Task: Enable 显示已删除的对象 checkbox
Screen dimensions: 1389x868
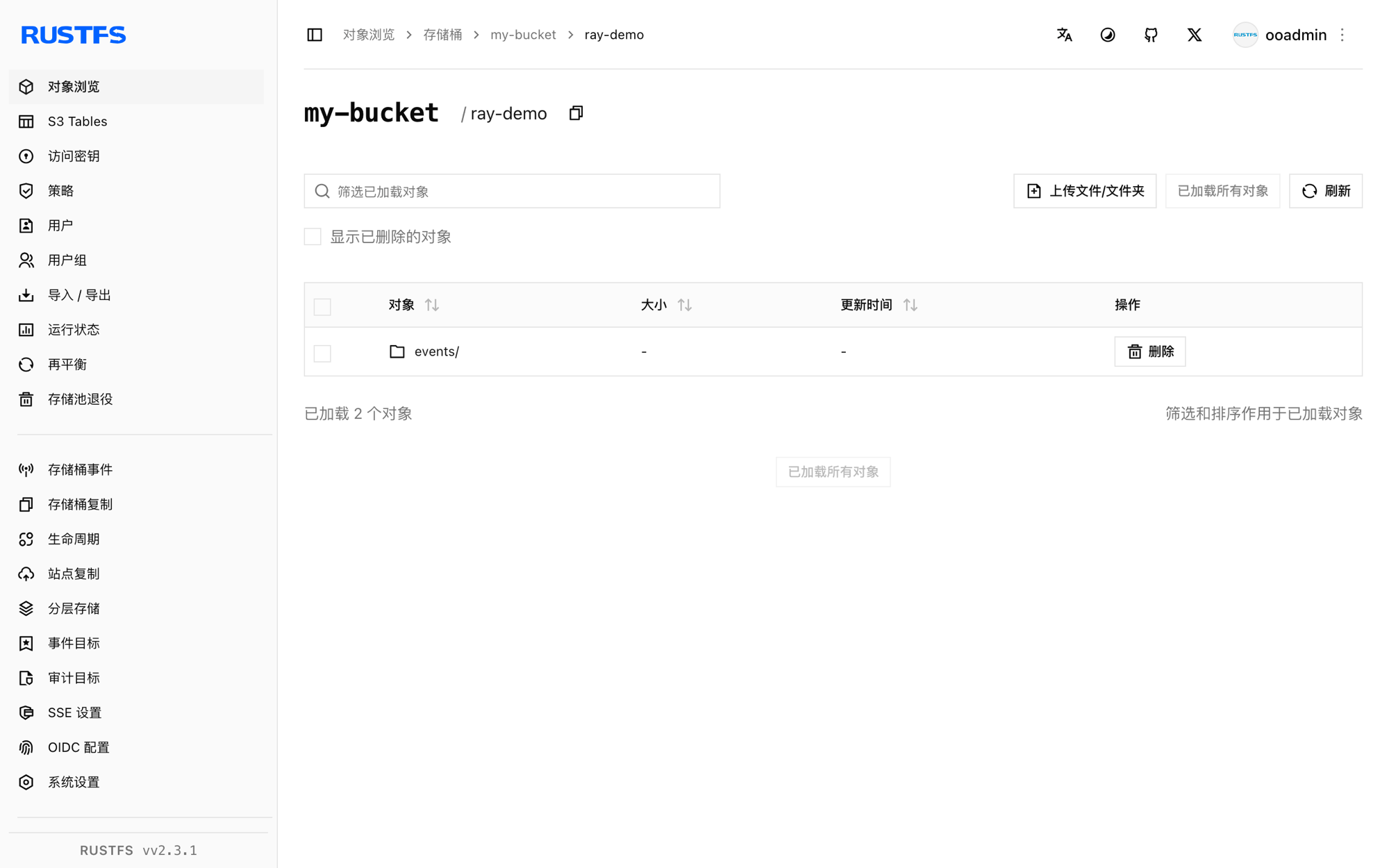Action: pyautogui.click(x=313, y=237)
